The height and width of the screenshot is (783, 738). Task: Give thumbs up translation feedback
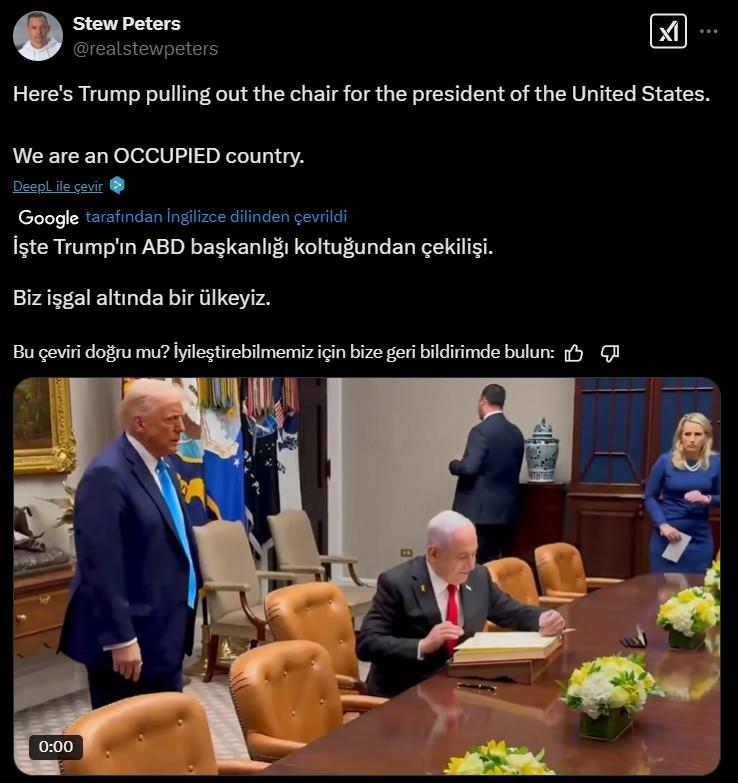(x=573, y=353)
